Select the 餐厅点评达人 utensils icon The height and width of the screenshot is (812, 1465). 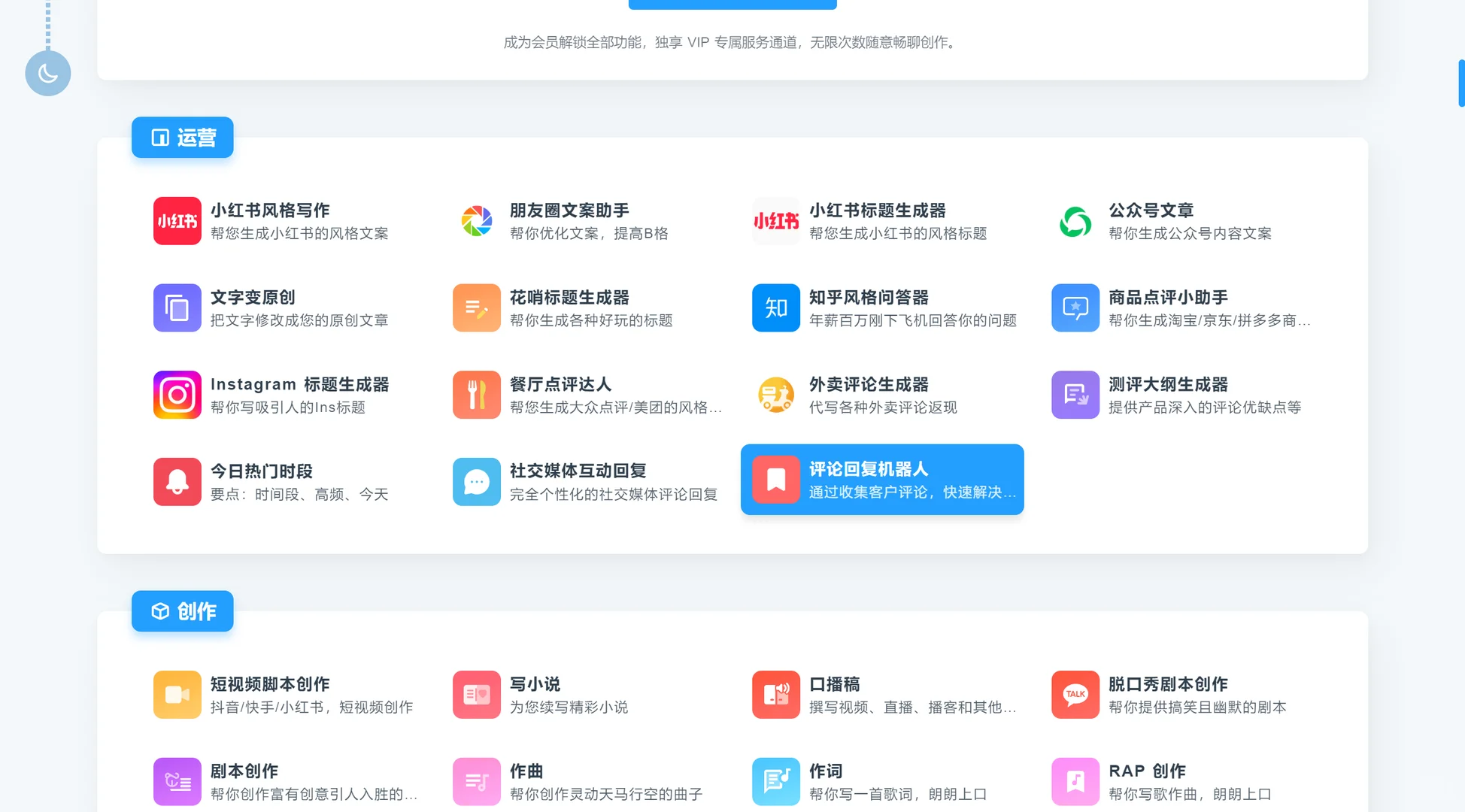(476, 395)
